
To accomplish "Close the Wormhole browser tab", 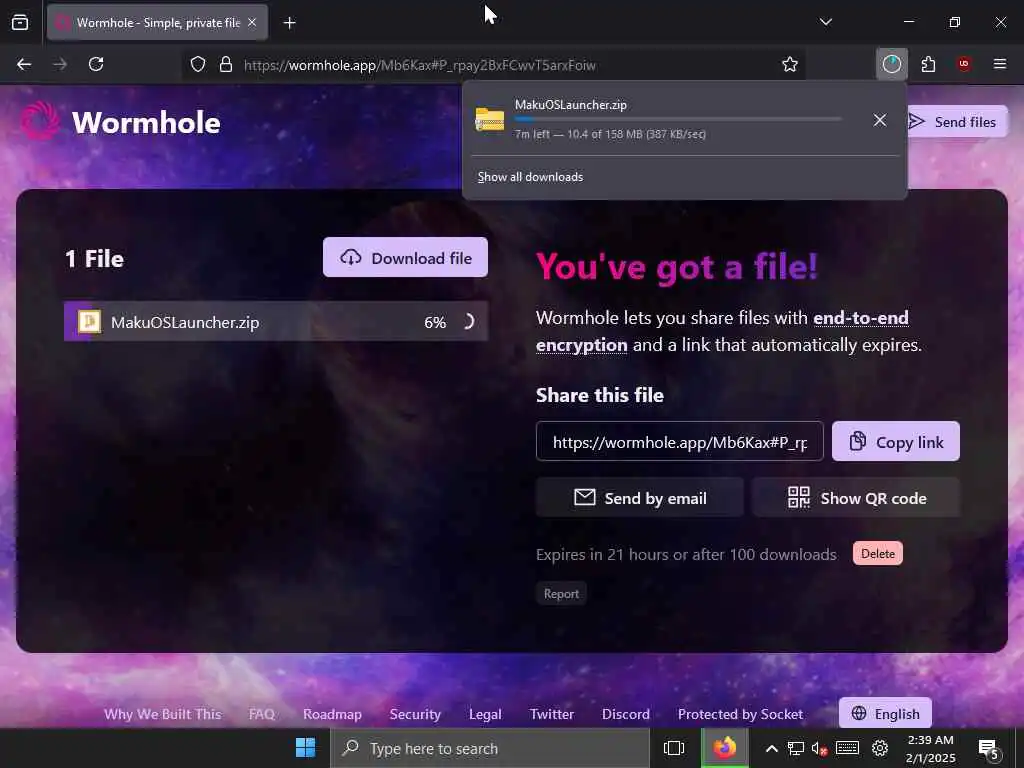I will tap(252, 22).
